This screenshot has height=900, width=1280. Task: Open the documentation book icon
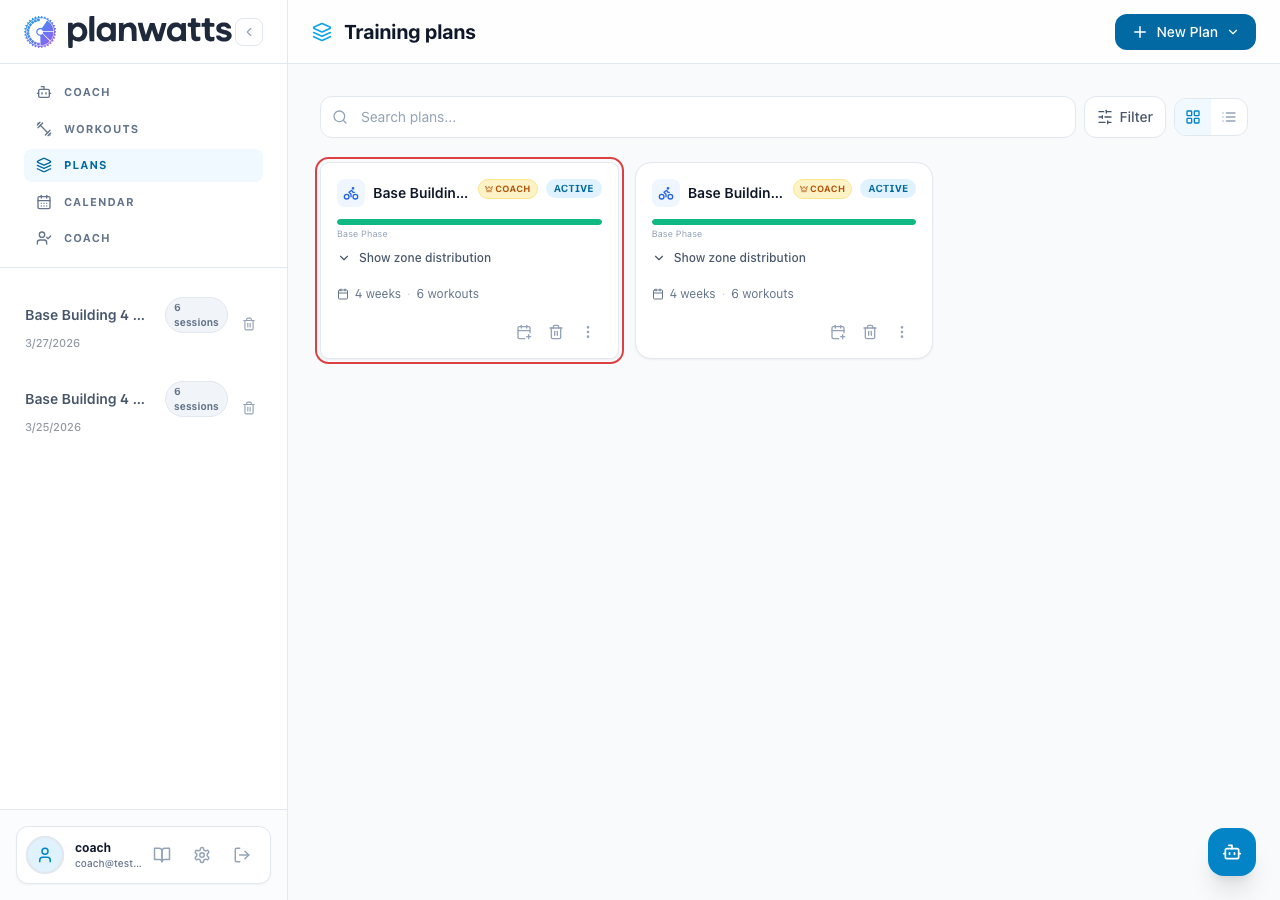click(x=162, y=855)
